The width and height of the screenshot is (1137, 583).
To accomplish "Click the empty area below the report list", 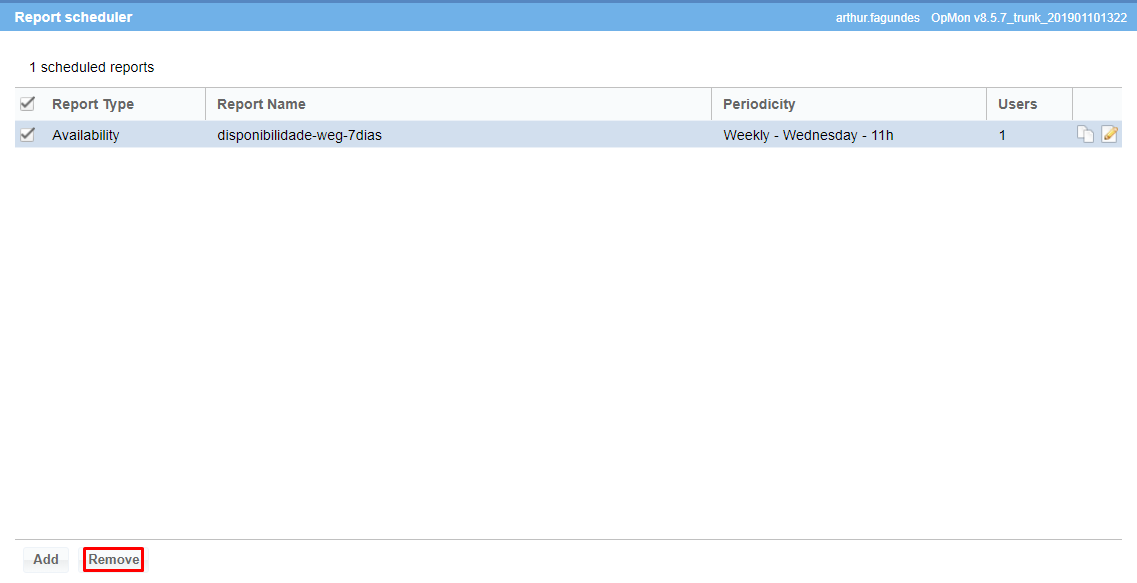I will pyautogui.click(x=568, y=340).
